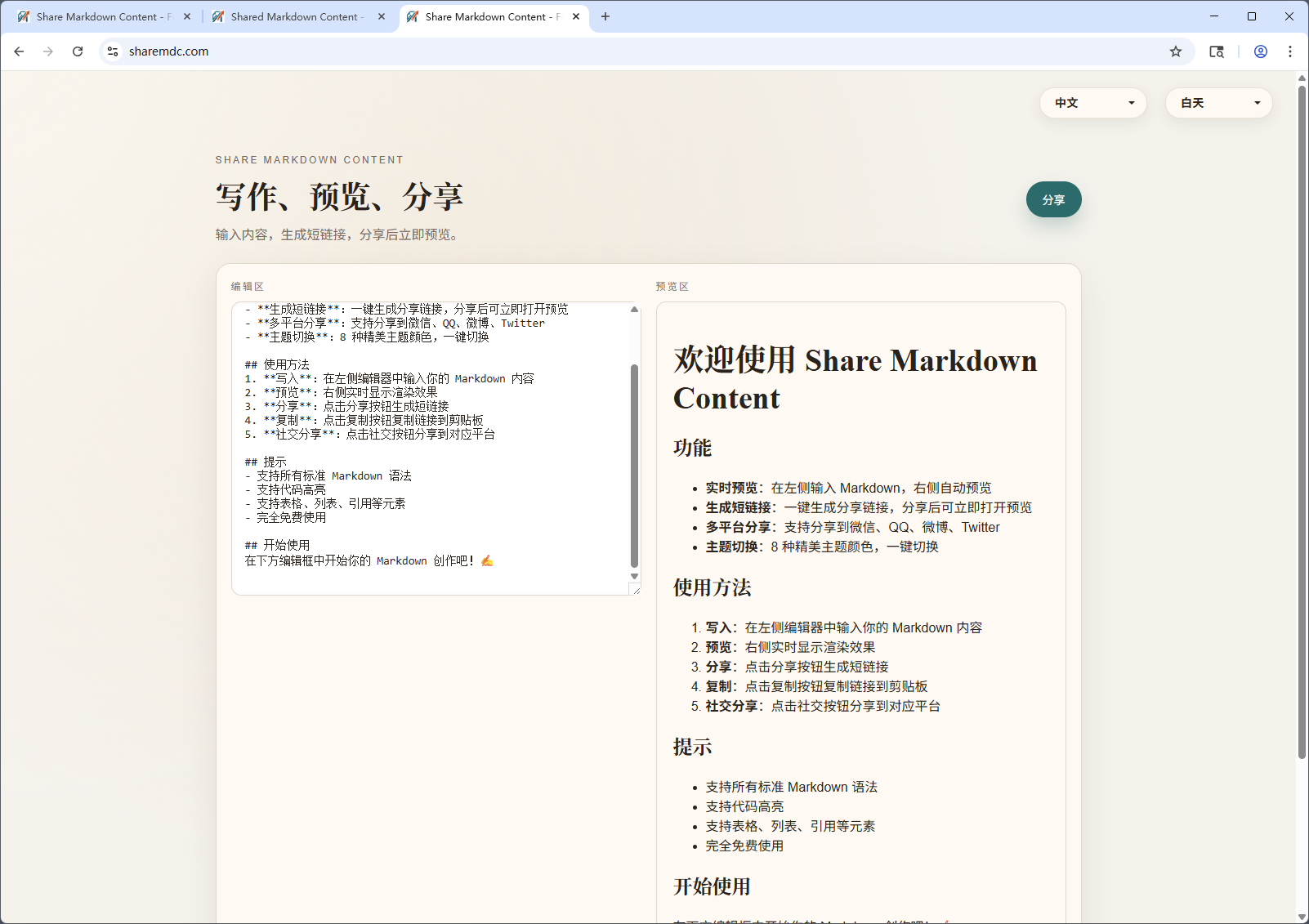Screen dimensions: 1309x924
Task: Bookmark the page via the star icon
Action: pos(1176,51)
